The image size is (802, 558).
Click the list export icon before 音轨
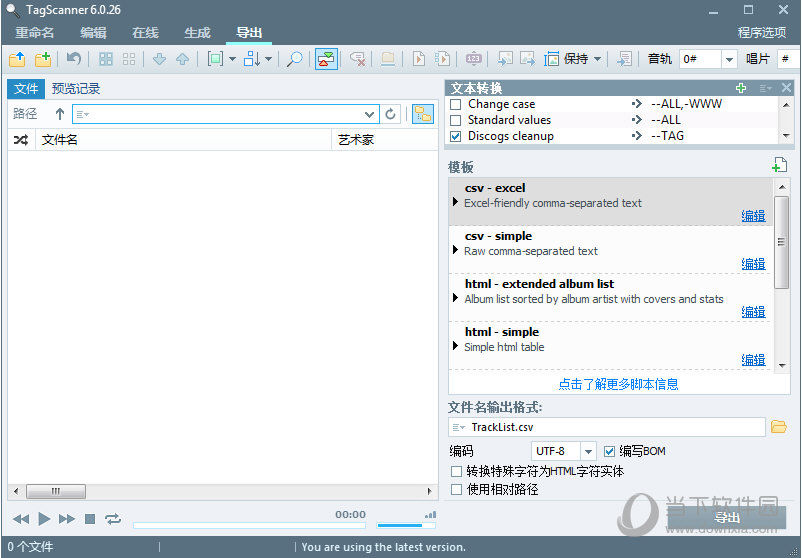tap(624, 59)
